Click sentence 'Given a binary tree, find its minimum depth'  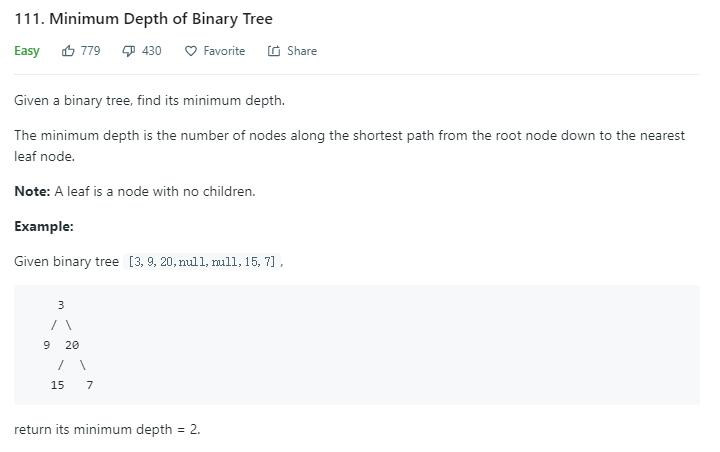pos(149,101)
